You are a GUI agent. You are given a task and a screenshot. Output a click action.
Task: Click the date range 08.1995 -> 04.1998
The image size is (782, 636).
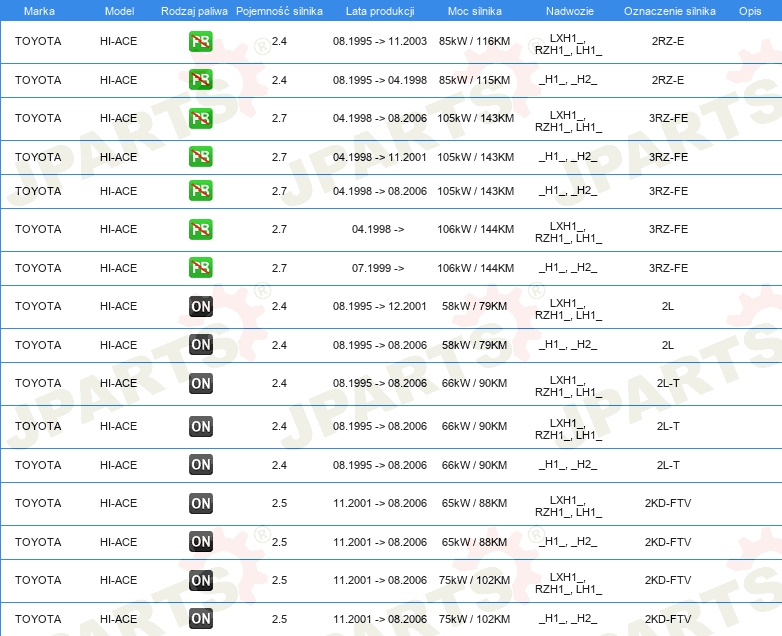[380, 80]
